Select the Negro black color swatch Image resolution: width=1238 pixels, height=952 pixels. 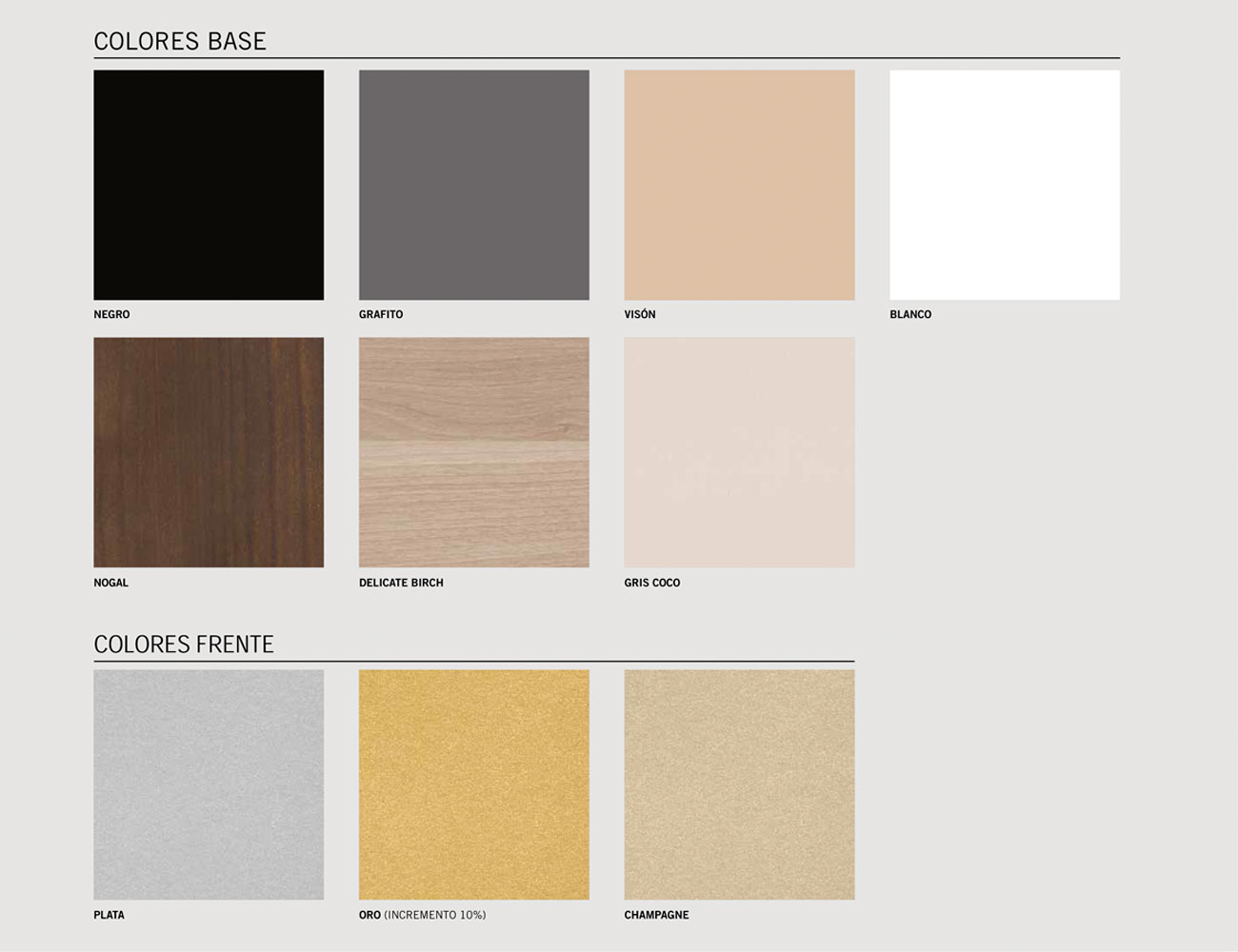209,185
